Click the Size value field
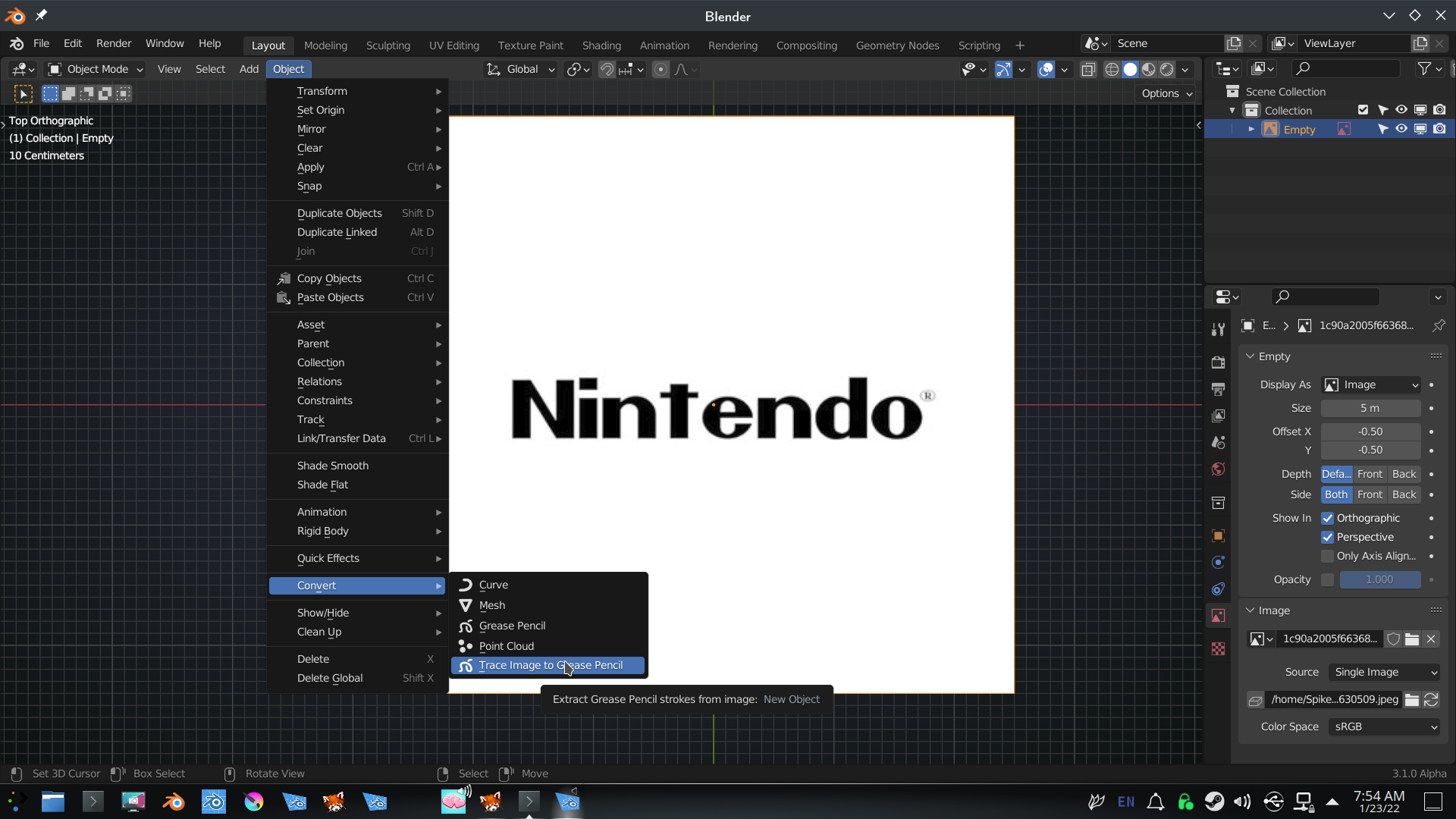The image size is (1456, 819). point(1370,408)
